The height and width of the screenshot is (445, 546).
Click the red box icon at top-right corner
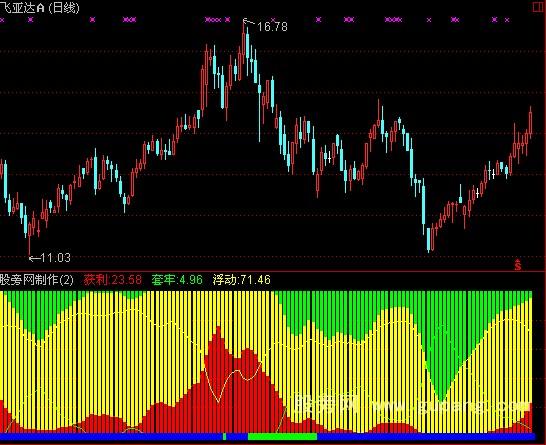tap(539, 7)
